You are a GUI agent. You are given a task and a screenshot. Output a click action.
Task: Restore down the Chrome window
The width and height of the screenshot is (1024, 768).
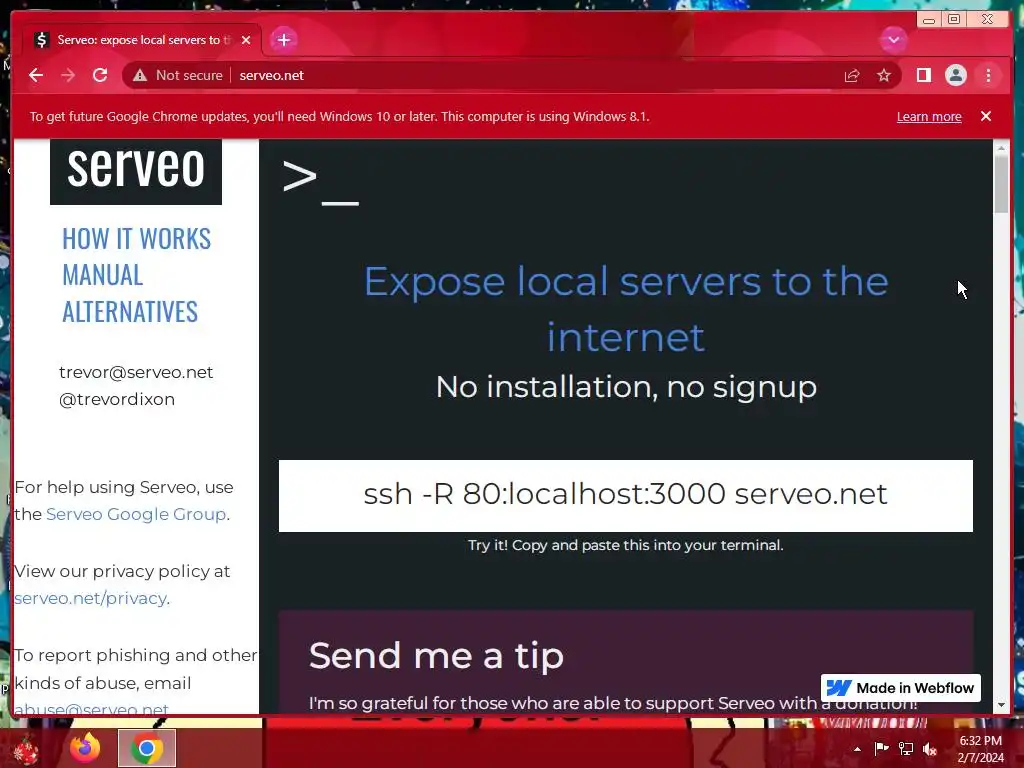[954, 20]
